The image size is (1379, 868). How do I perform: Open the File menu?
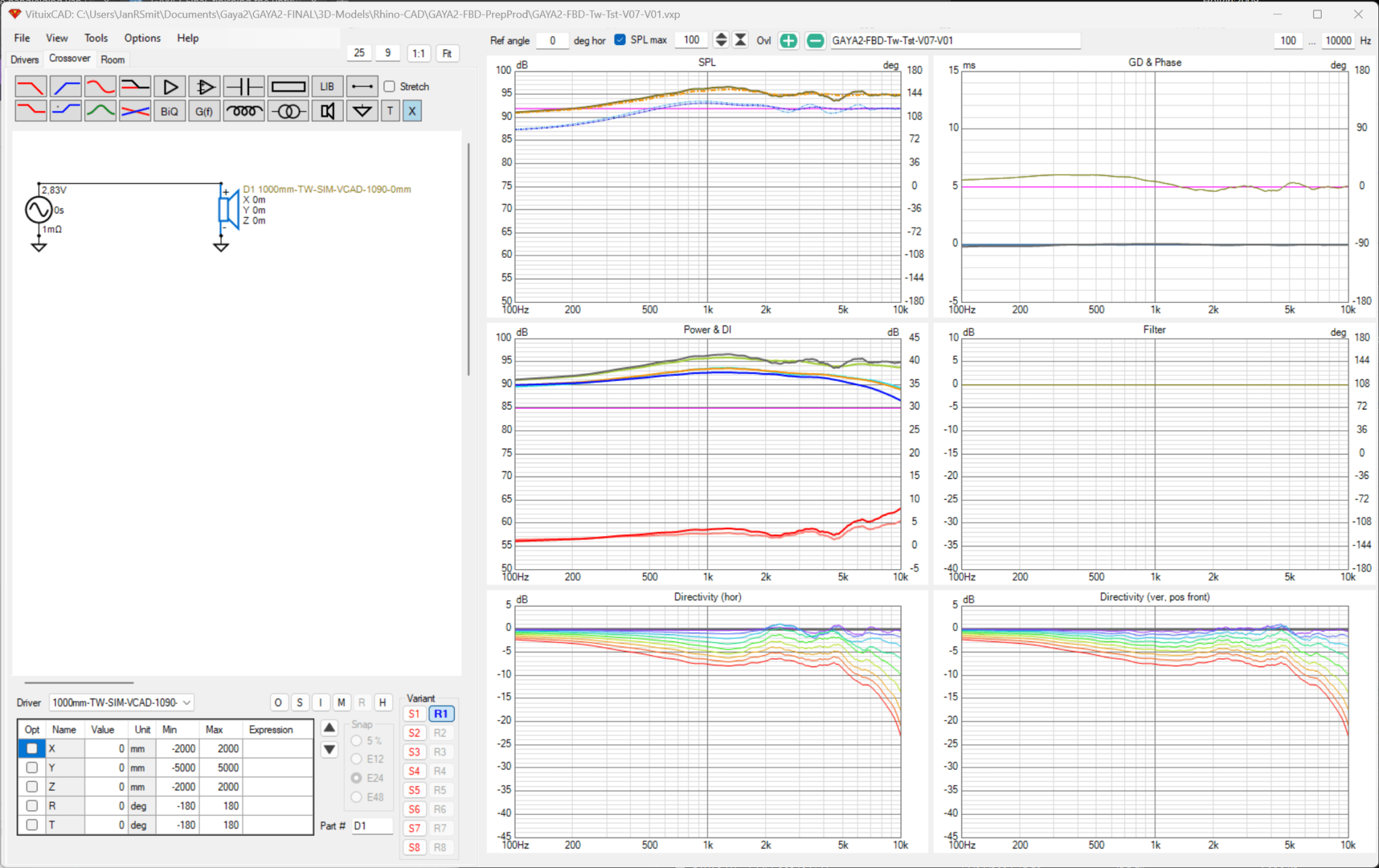tap(22, 38)
